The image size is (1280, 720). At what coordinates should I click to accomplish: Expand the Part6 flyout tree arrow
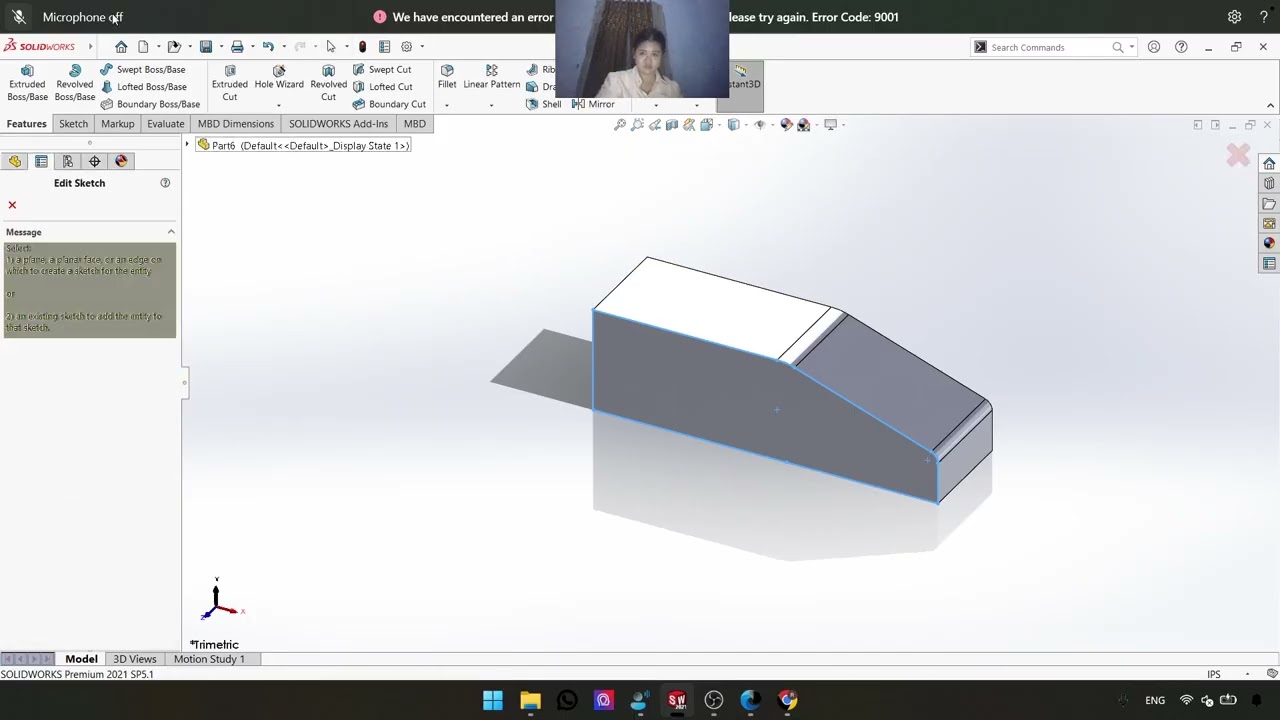(x=187, y=145)
